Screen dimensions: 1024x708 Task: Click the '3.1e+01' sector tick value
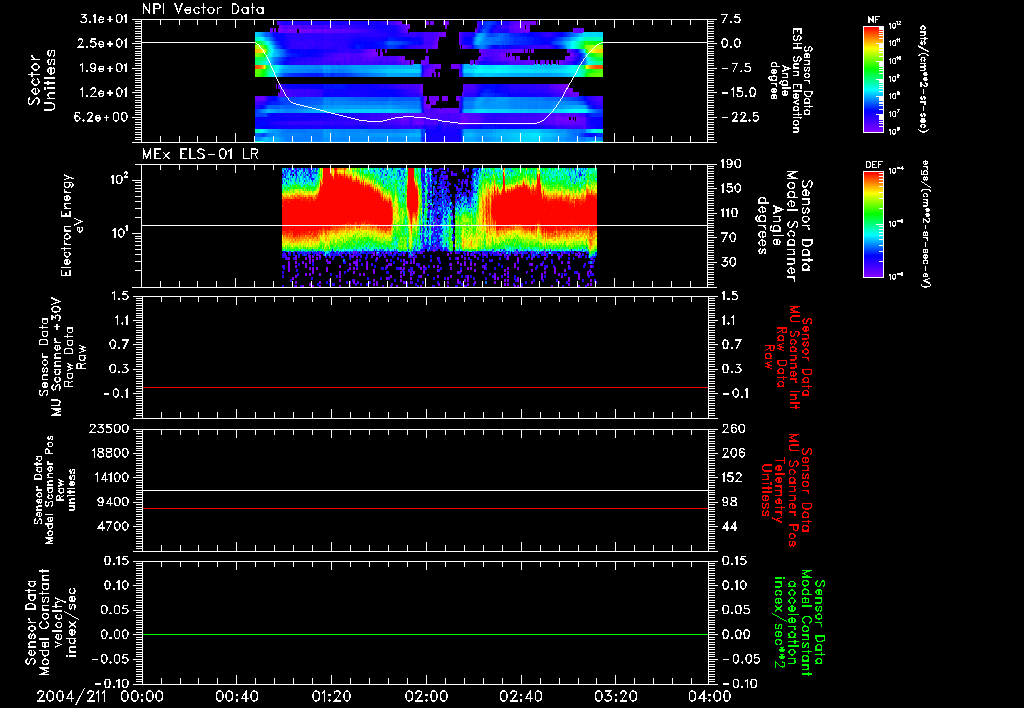(104, 19)
